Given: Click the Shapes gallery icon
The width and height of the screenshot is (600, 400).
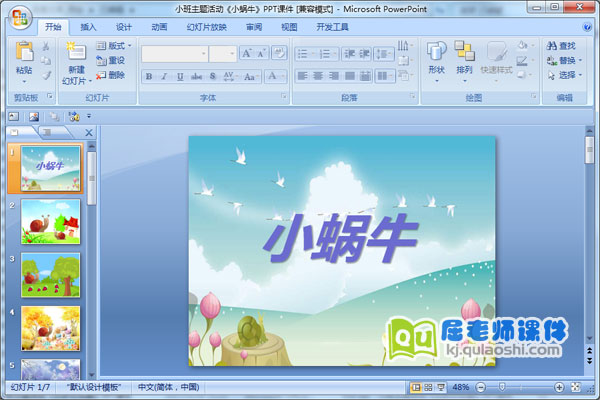Looking at the screenshot, I should (x=436, y=51).
